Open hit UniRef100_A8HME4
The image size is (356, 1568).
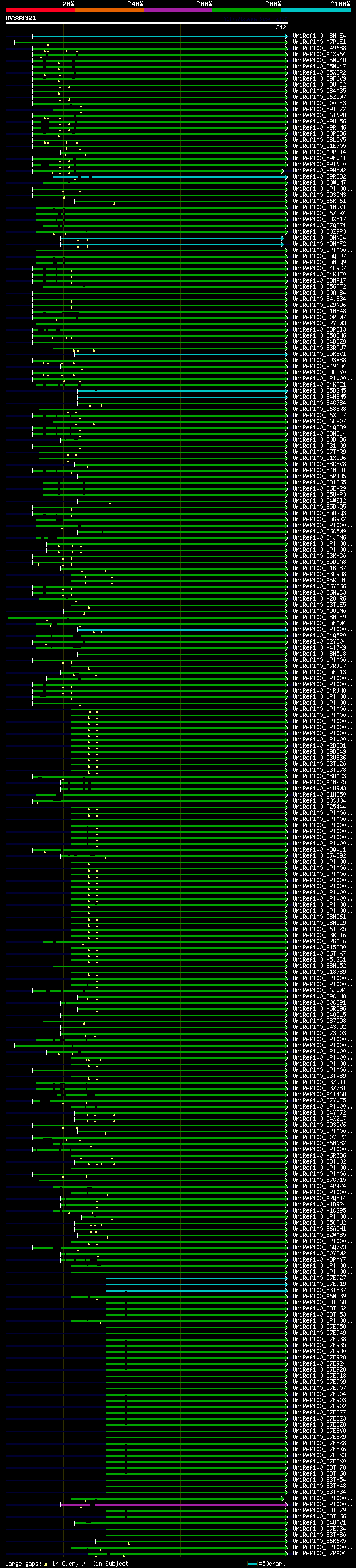pyautogui.click(x=319, y=36)
